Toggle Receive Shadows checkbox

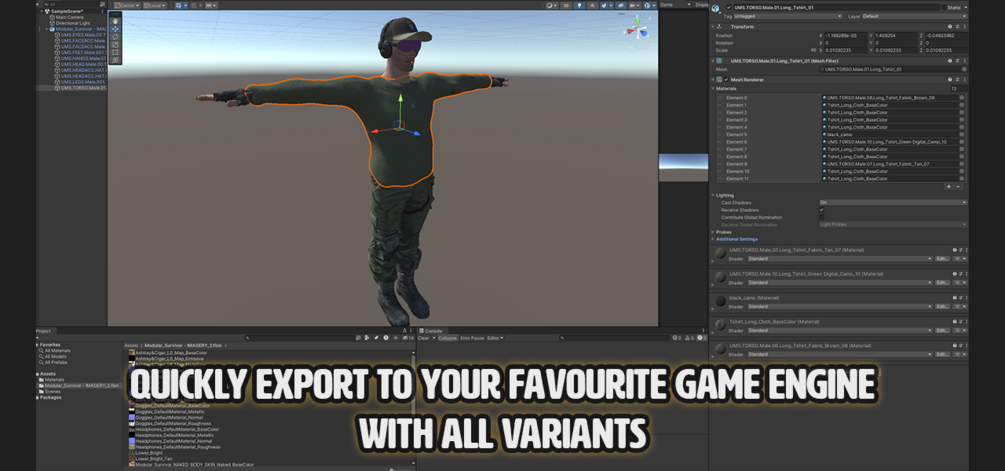(822, 210)
